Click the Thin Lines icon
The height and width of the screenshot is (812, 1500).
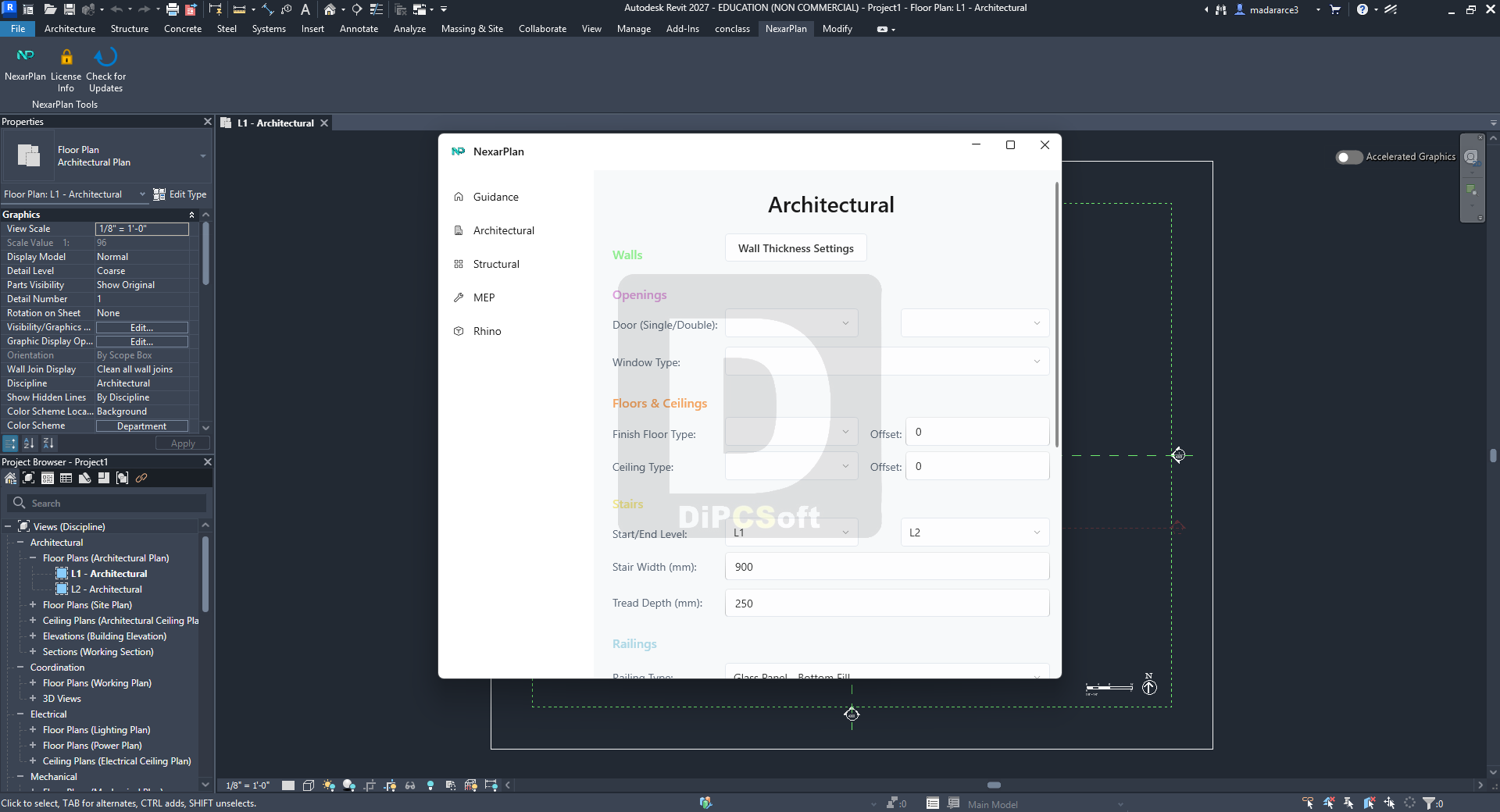376,9
